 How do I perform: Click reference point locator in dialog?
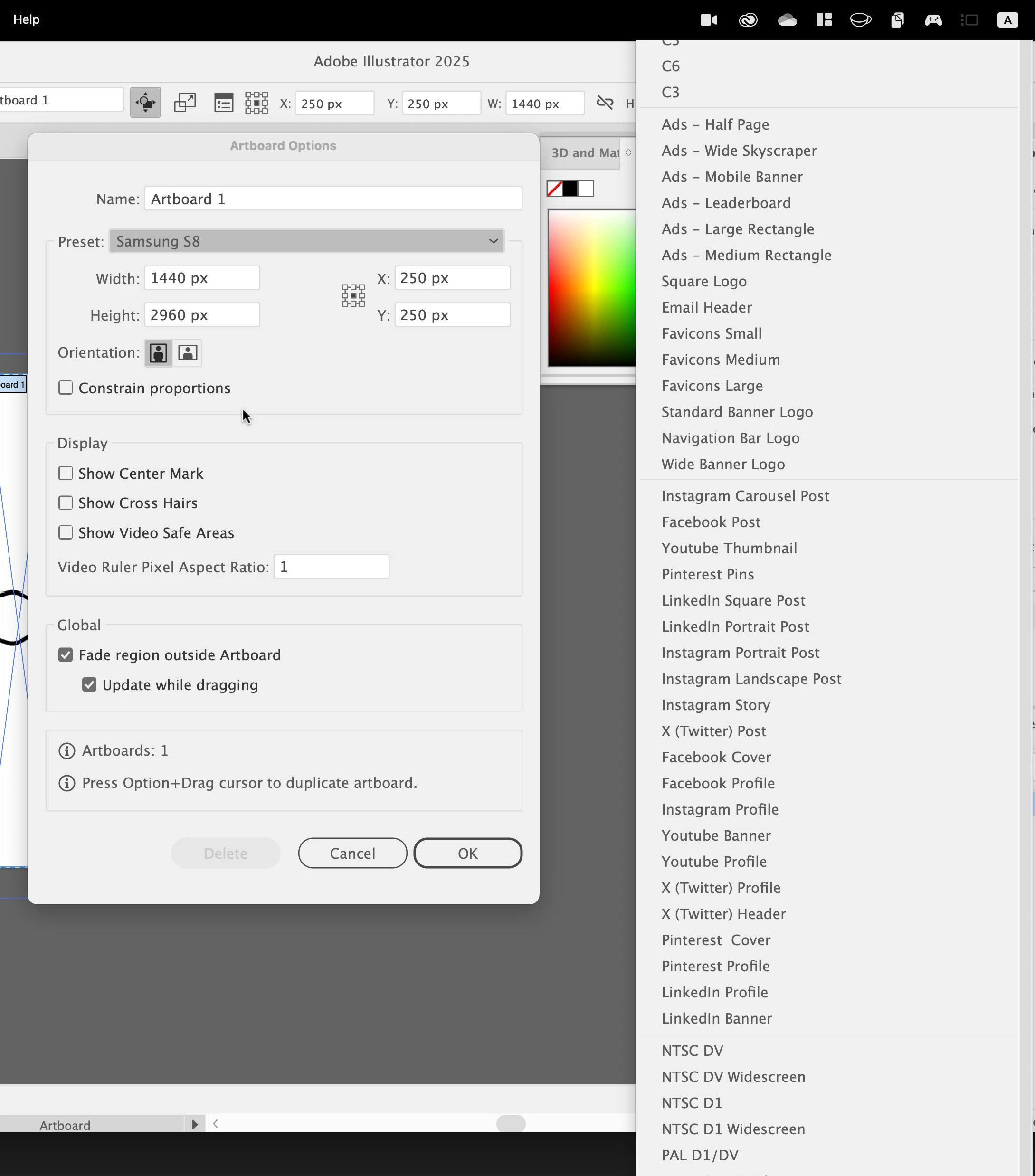click(x=353, y=296)
